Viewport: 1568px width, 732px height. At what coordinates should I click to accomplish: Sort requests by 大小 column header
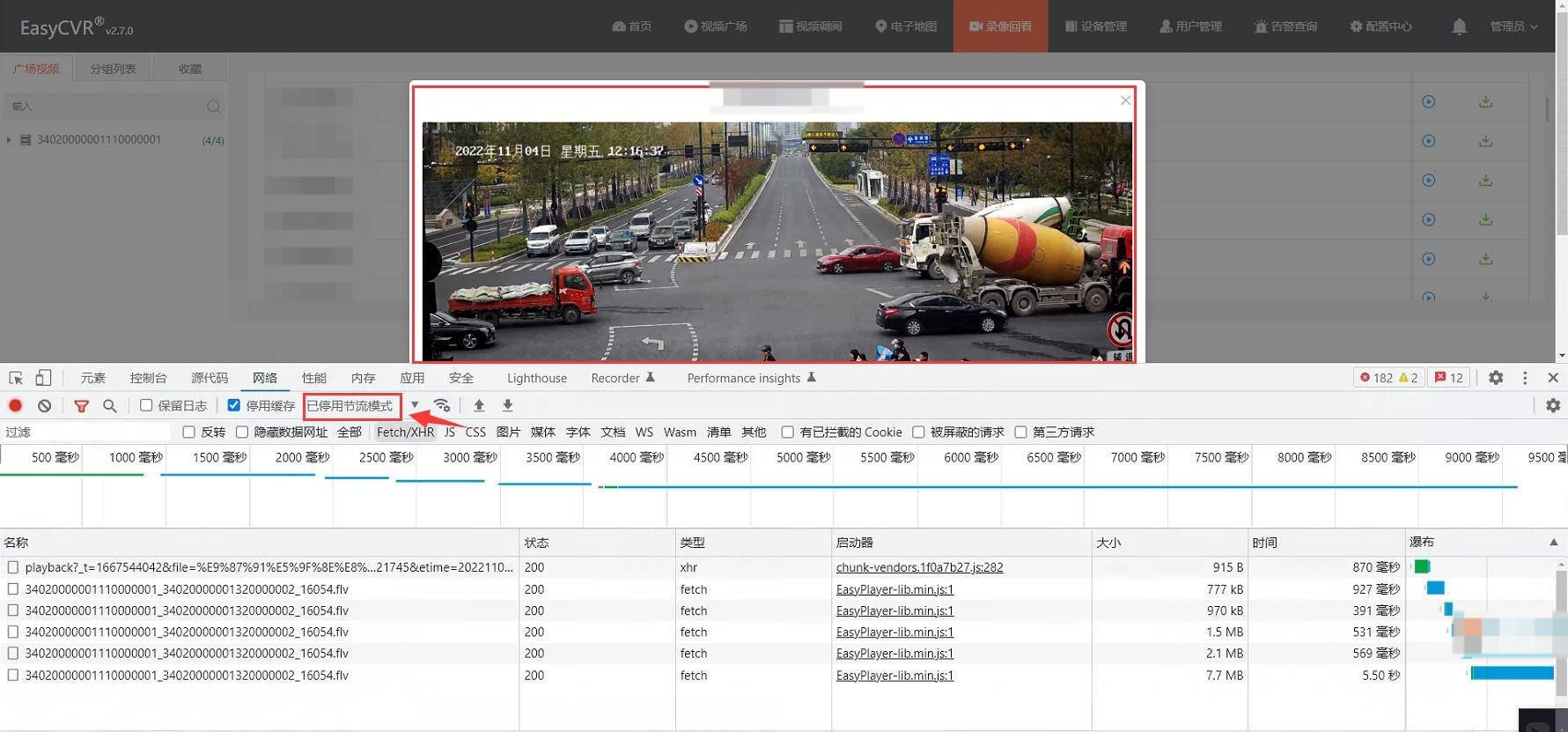(1169, 543)
